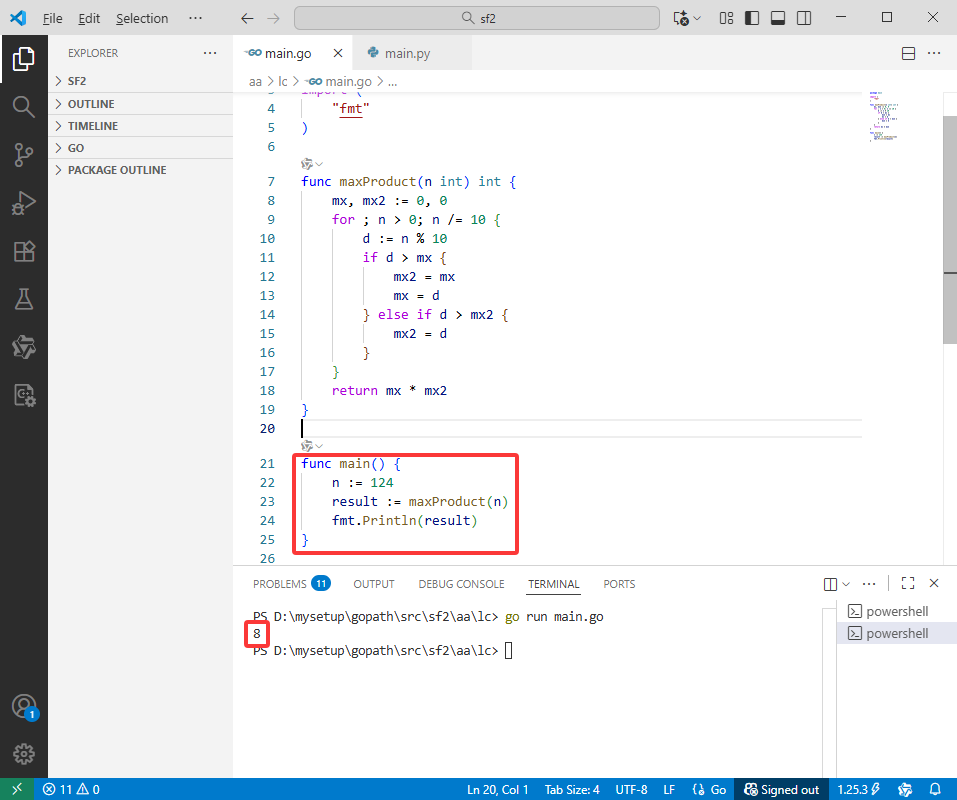Expand the OUTLINE section

click(x=140, y=104)
